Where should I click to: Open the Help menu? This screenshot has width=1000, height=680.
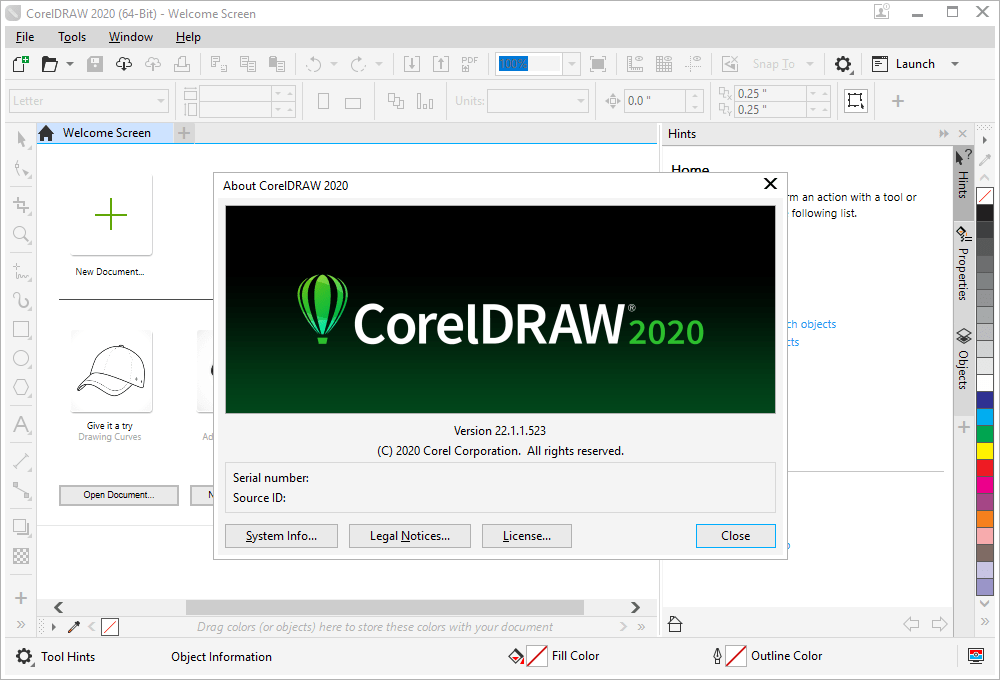pyautogui.click(x=188, y=37)
